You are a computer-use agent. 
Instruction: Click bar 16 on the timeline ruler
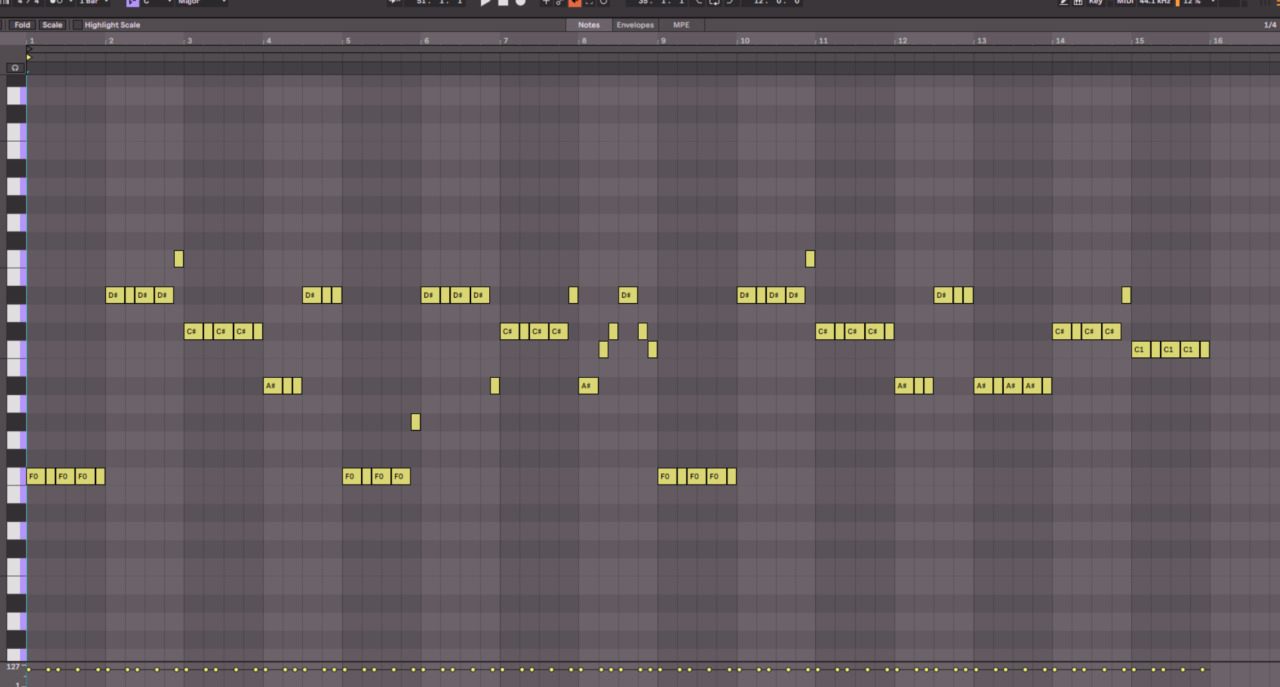click(x=1218, y=41)
